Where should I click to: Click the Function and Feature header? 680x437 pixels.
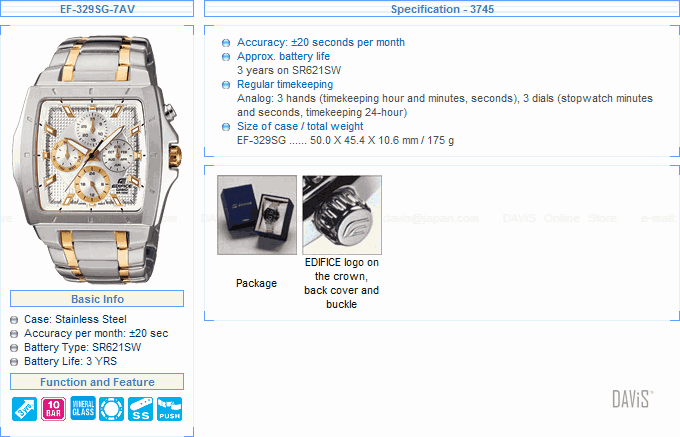coord(97,382)
